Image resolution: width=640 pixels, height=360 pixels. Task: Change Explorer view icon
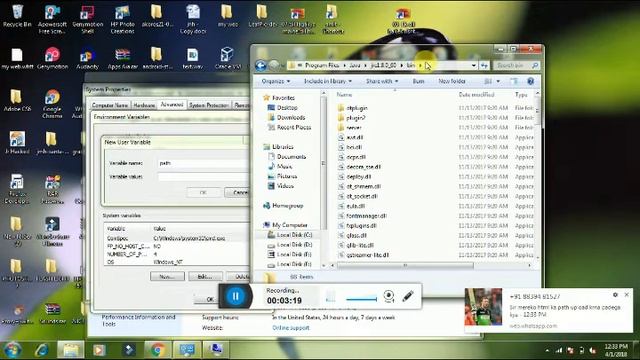tap(488, 81)
